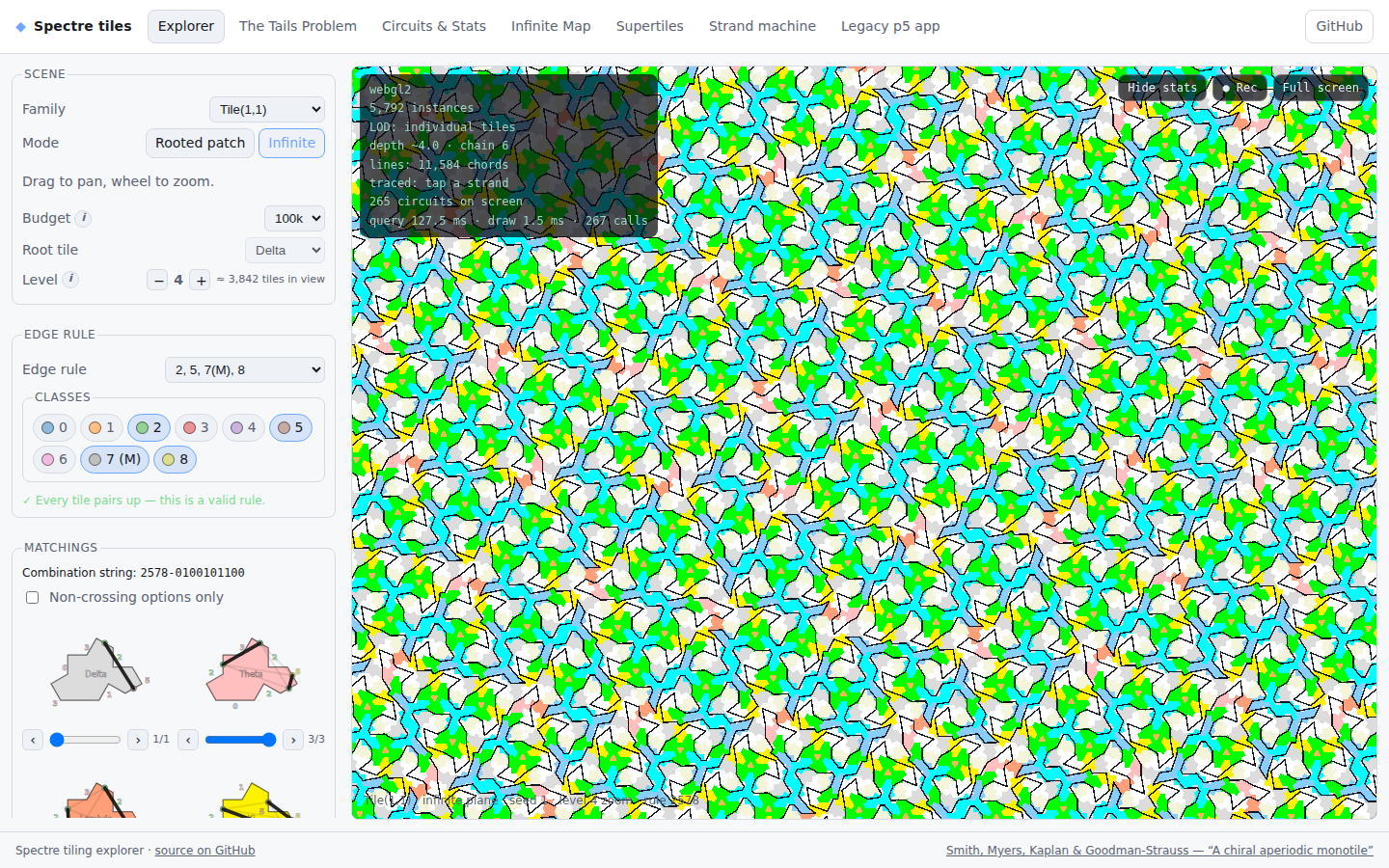Click the Budget info icon
Image resolution: width=1389 pixels, height=868 pixels.
(84, 218)
